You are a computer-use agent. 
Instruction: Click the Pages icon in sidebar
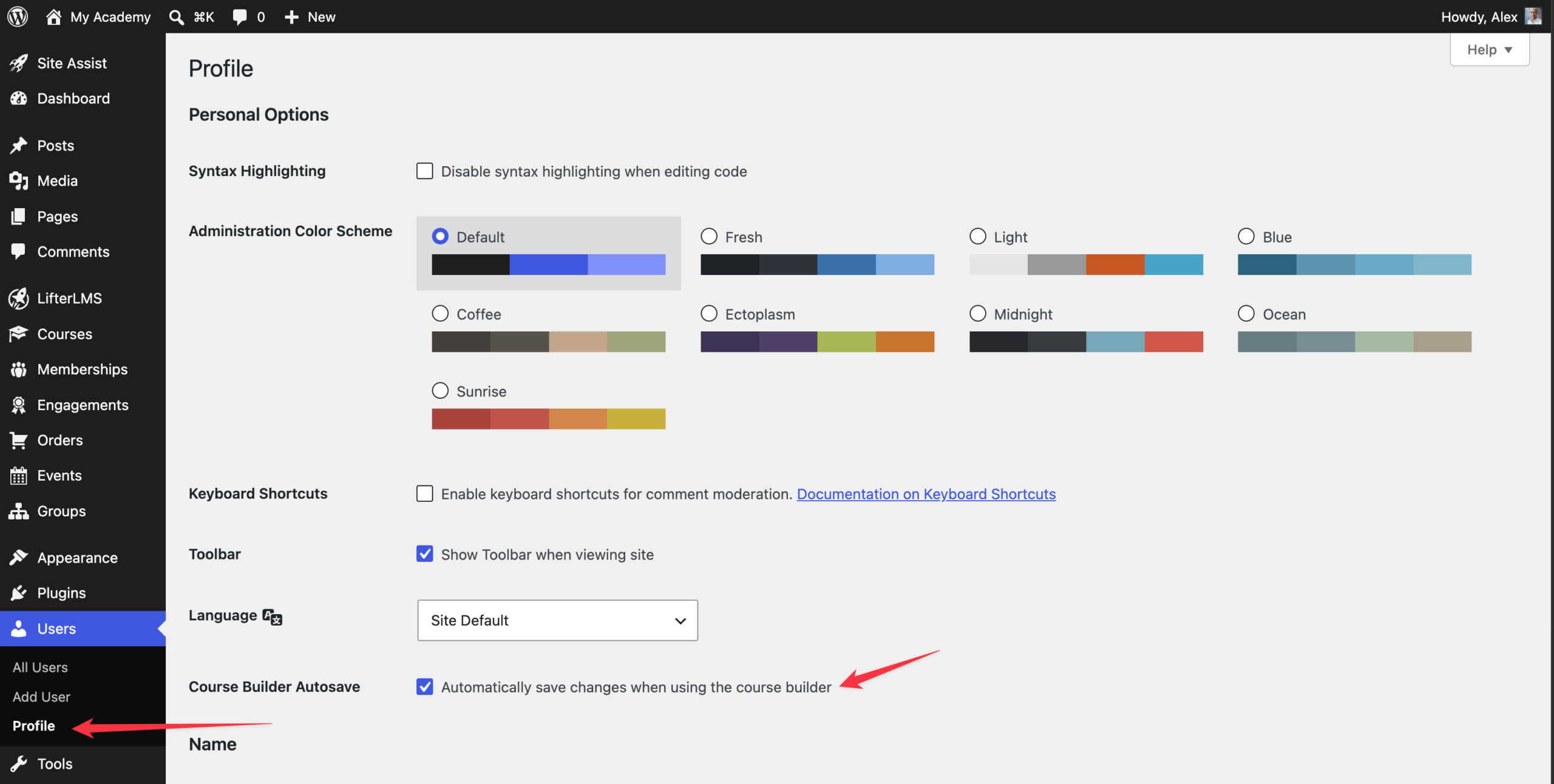tap(19, 216)
